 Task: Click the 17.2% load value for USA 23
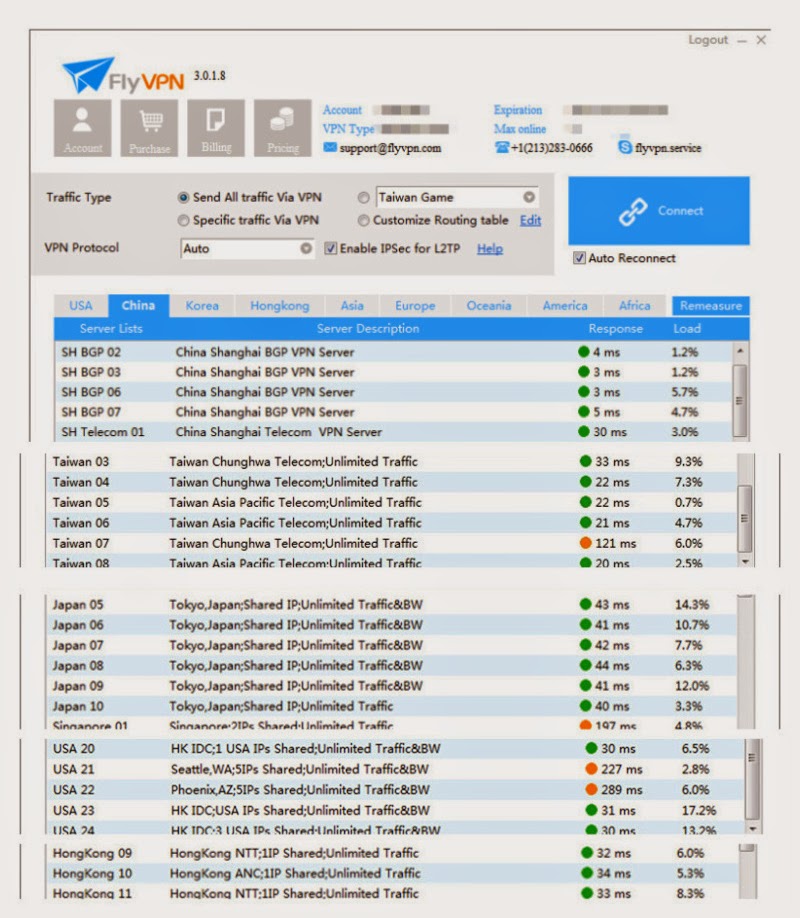coord(699,810)
